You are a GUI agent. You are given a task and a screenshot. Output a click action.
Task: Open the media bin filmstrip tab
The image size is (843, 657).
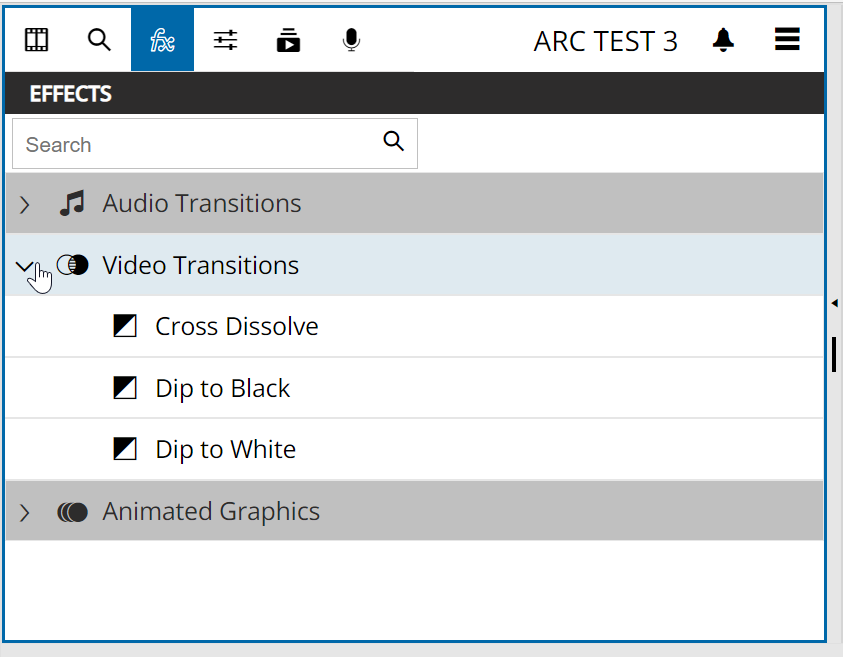point(37,40)
